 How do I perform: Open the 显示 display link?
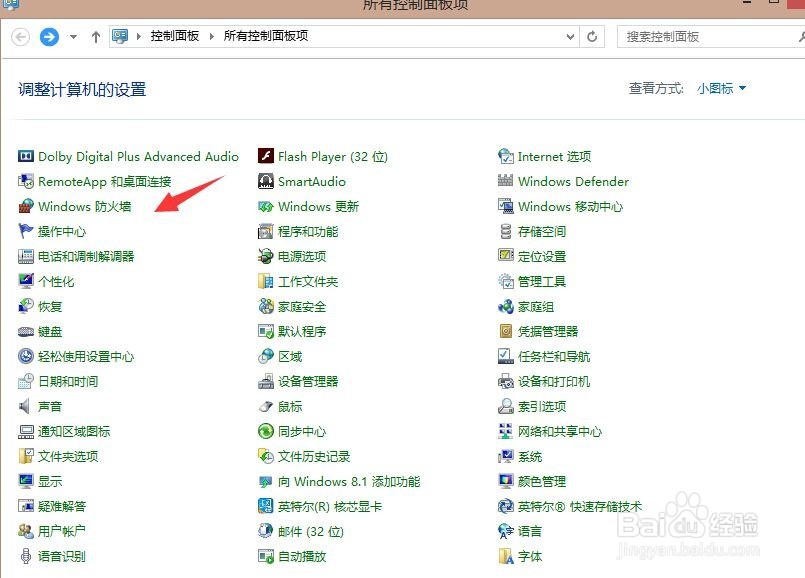(50, 481)
